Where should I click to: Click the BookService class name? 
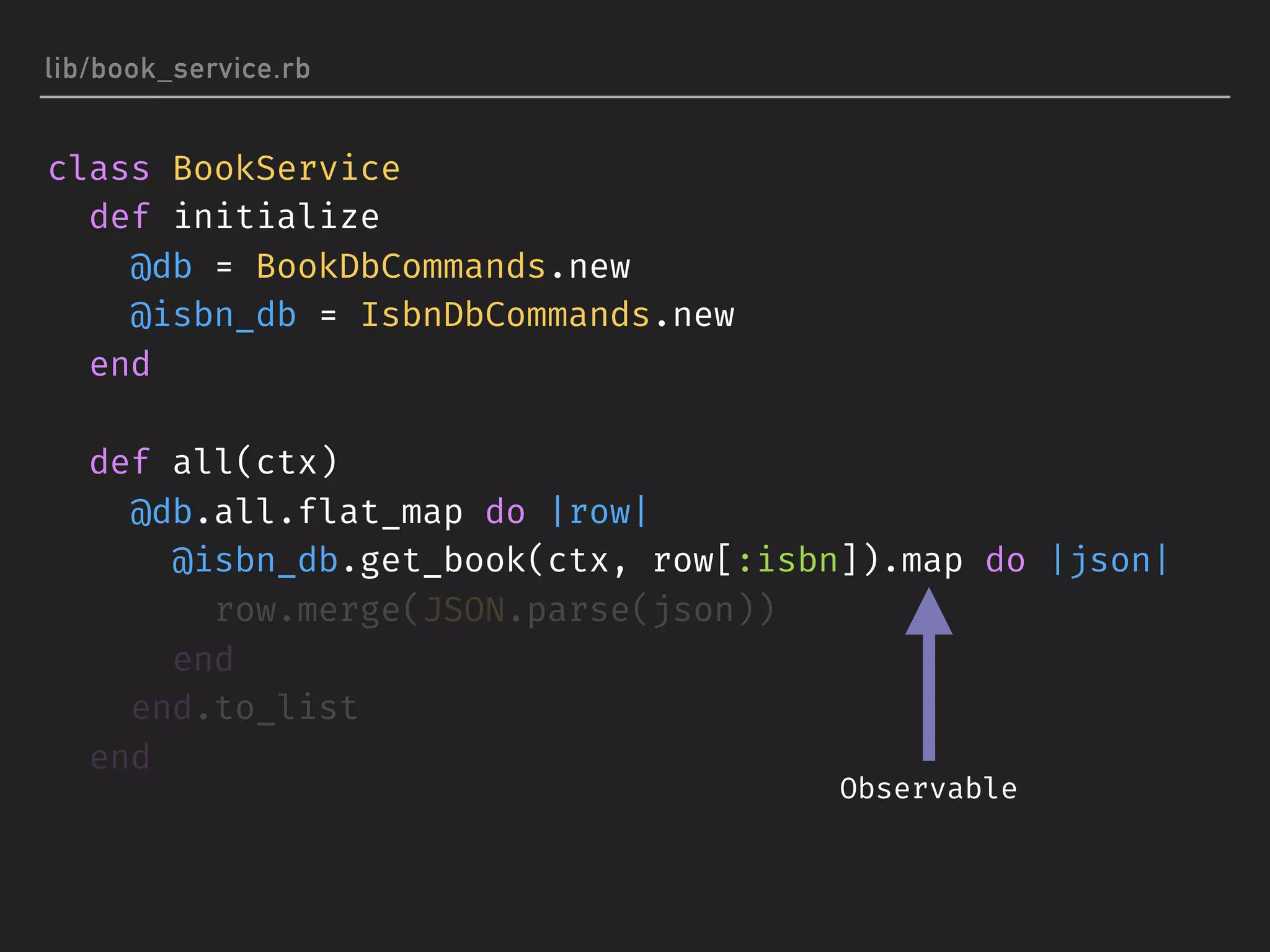pyautogui.click(x=286, y=169)
